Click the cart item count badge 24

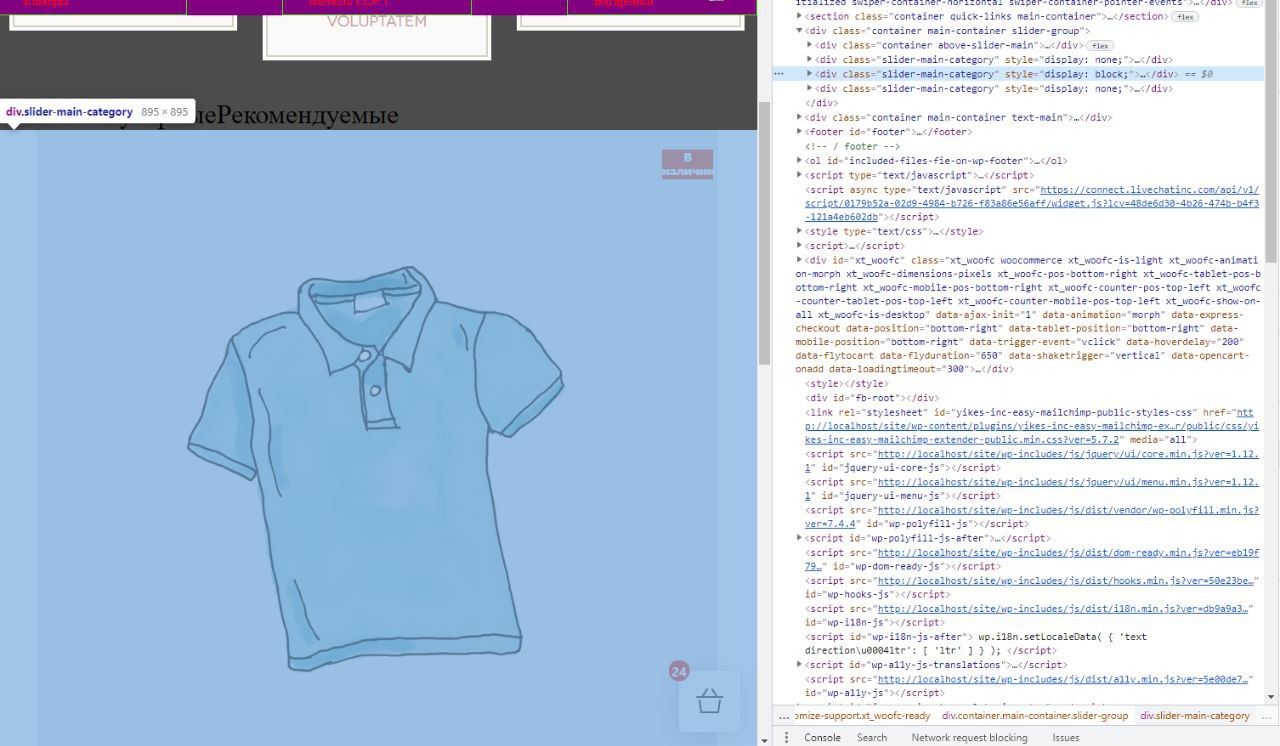point(679,671)
